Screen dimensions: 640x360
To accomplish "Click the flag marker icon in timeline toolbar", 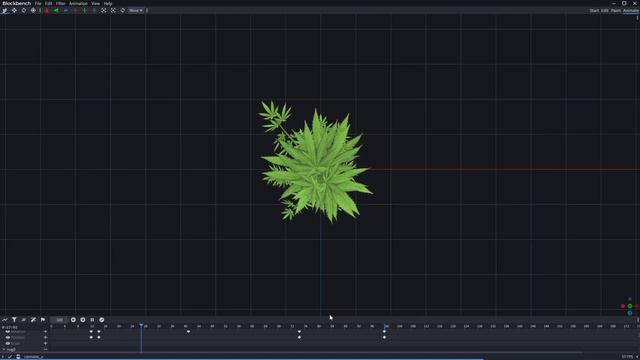I will (43, 320).
